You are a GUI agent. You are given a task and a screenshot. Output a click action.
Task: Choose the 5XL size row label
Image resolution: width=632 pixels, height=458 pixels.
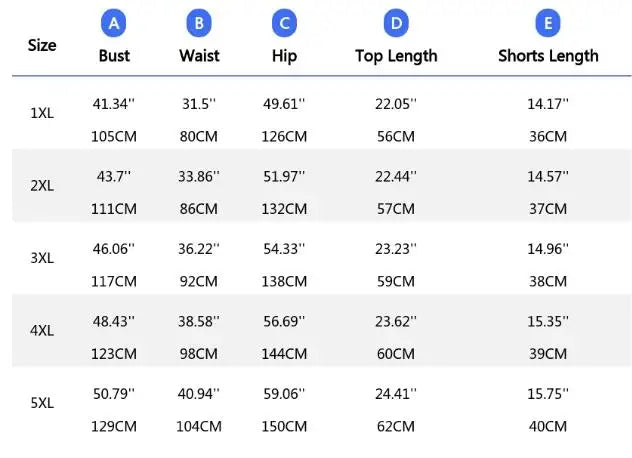coord(42,403)
